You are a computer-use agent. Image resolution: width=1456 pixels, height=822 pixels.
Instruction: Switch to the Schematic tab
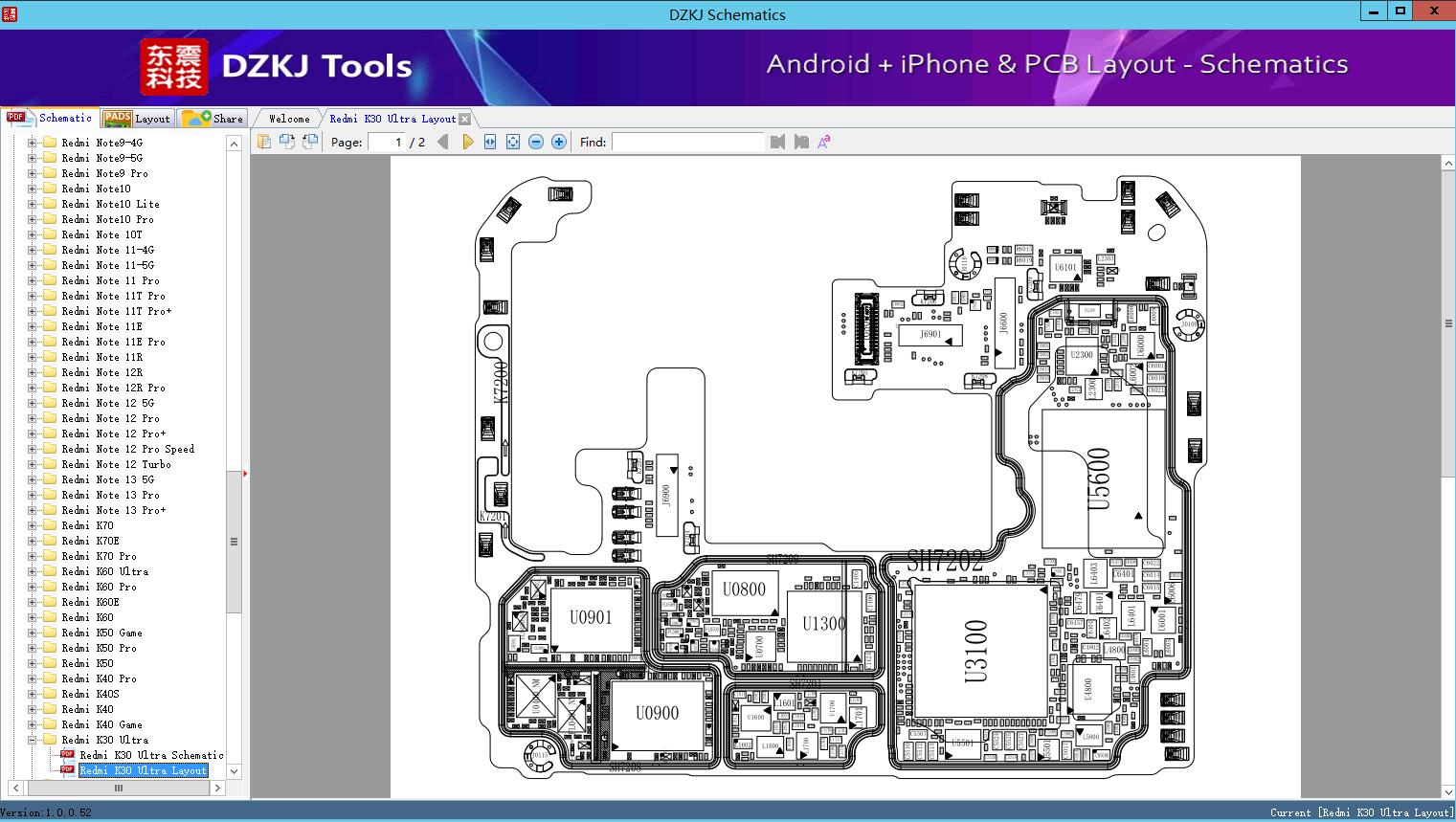coord(50,118)
